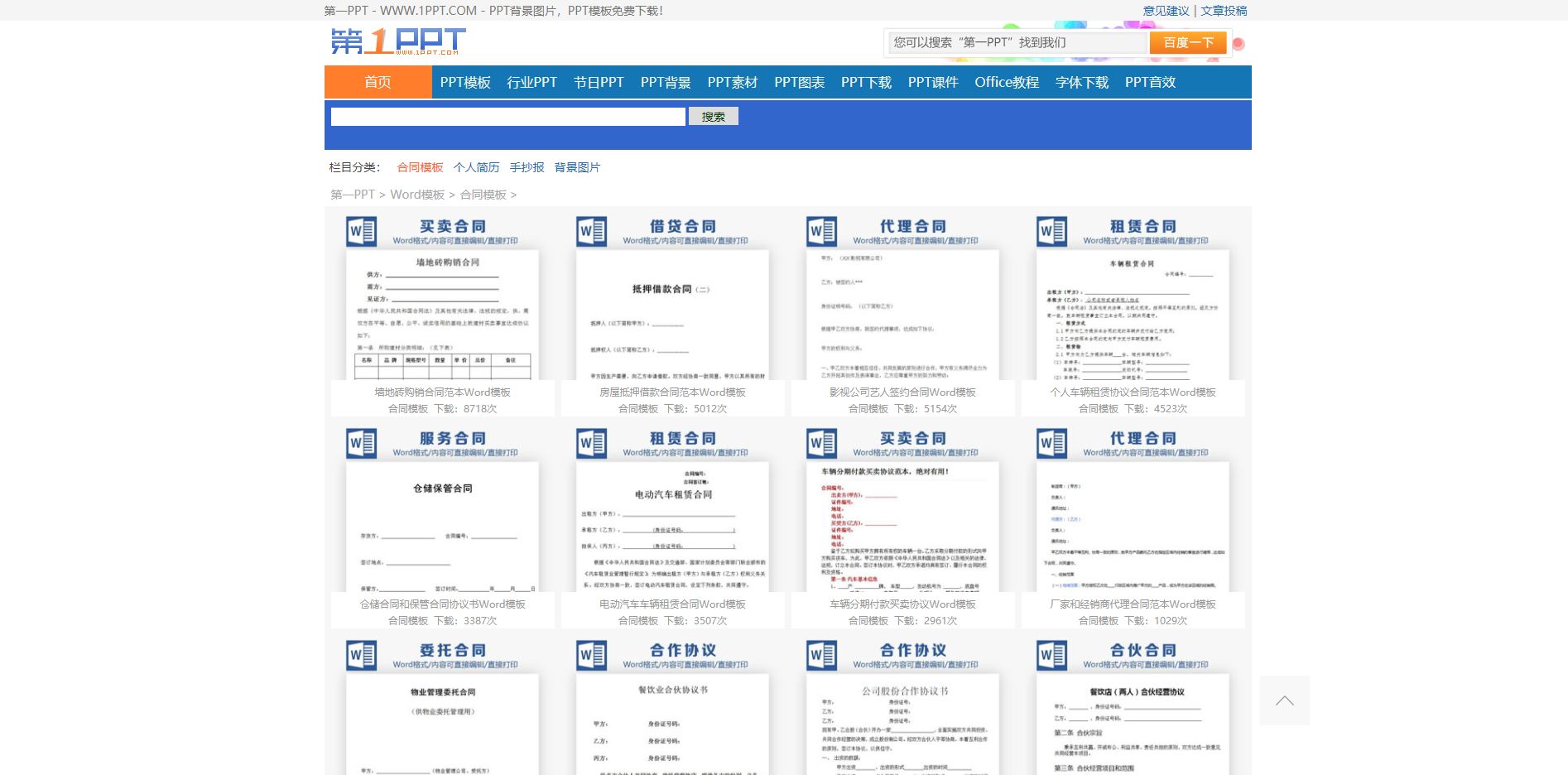Image resolution: width=1568 pixels, height=775 pixels.
Task: Open the PPT背景 menu item
Action: pyautogui.click(x=666, y=82)
